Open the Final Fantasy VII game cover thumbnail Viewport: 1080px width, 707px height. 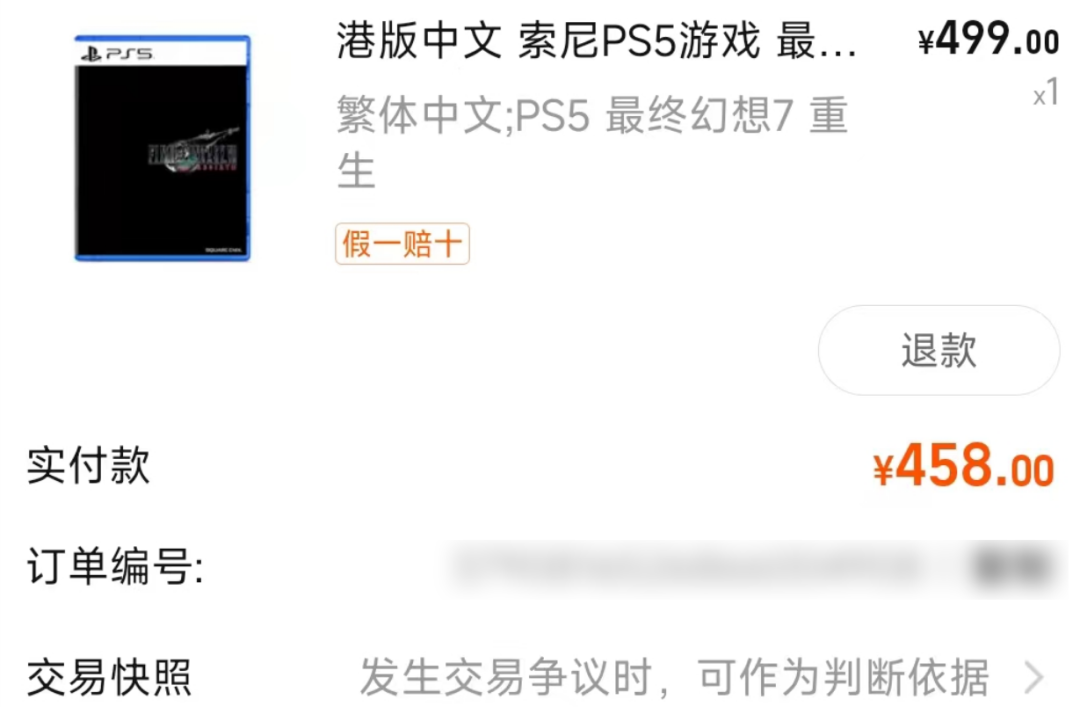tap(163, 147)
